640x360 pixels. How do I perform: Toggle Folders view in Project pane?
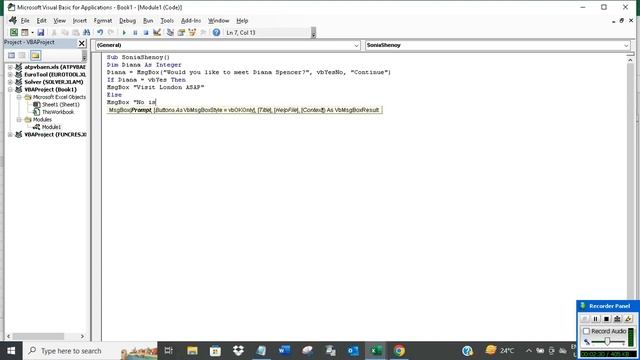pos(36,56)
